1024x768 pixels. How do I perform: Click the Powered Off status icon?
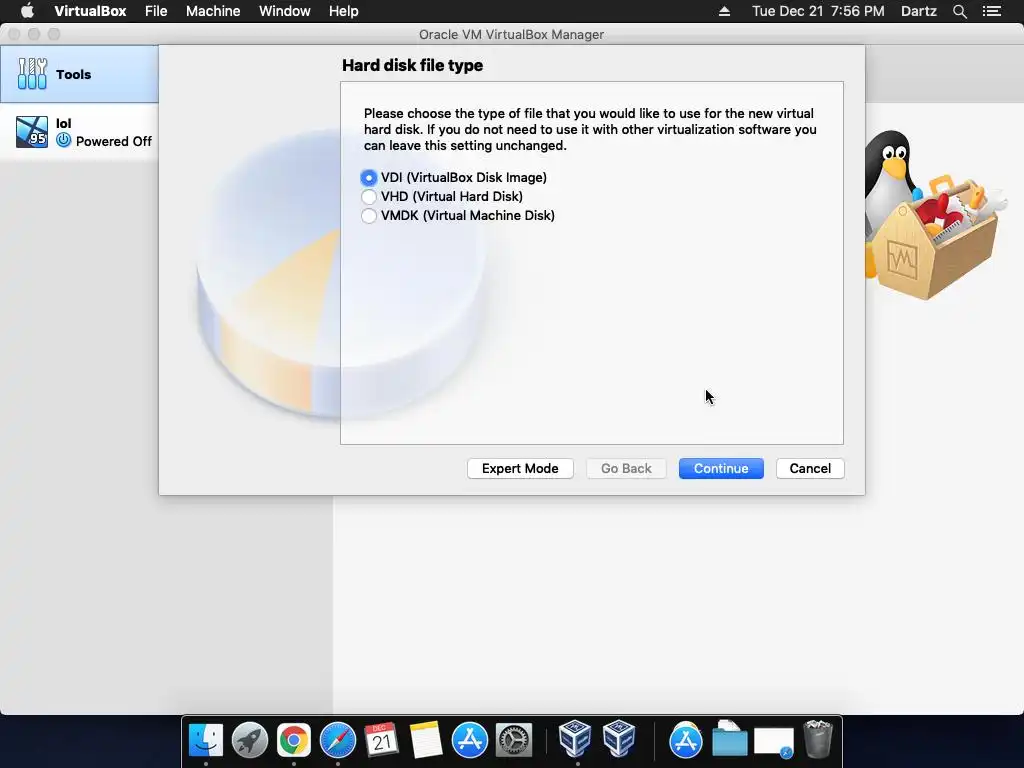(63, 140)
